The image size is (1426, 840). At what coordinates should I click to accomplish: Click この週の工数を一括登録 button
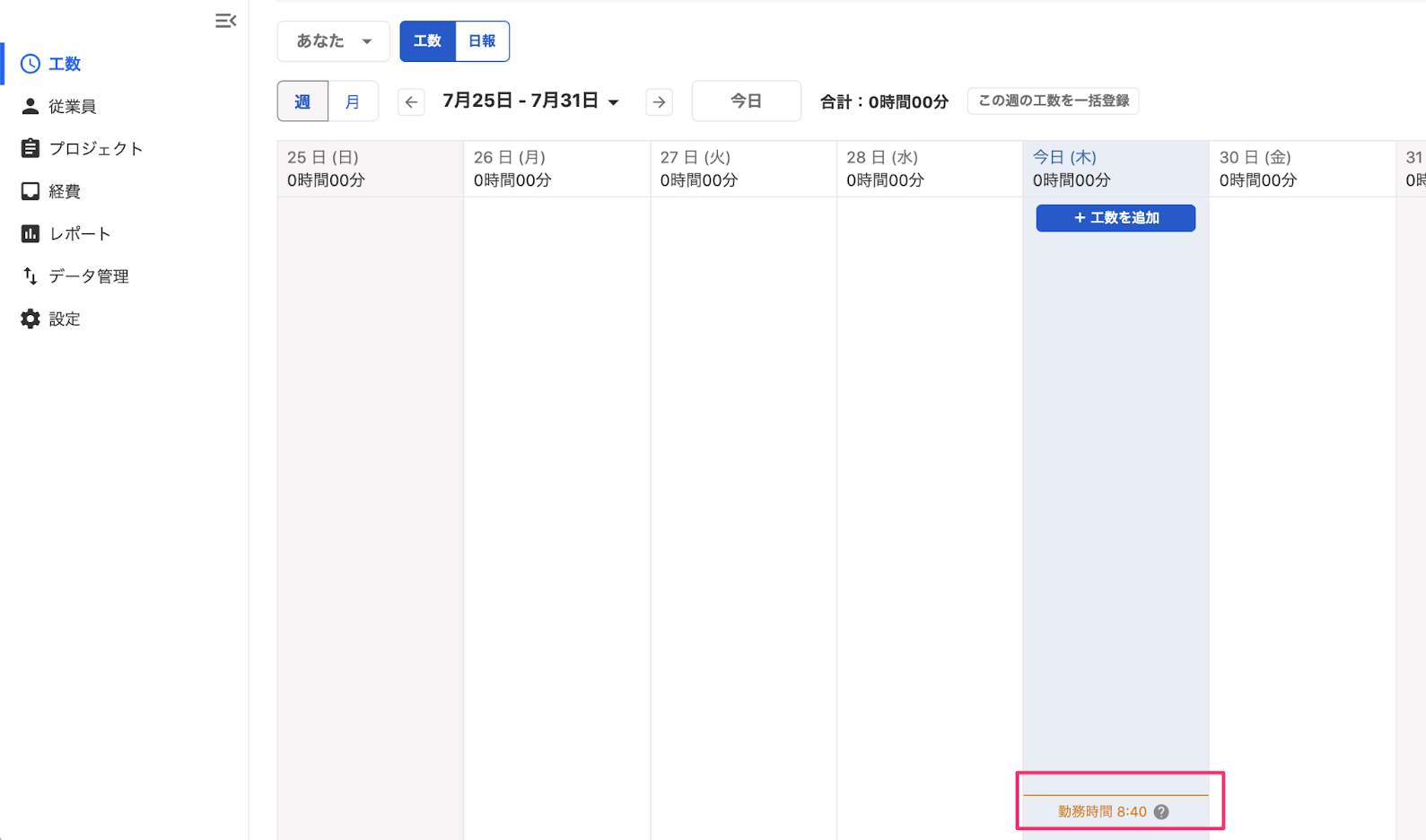point(1053,101)
